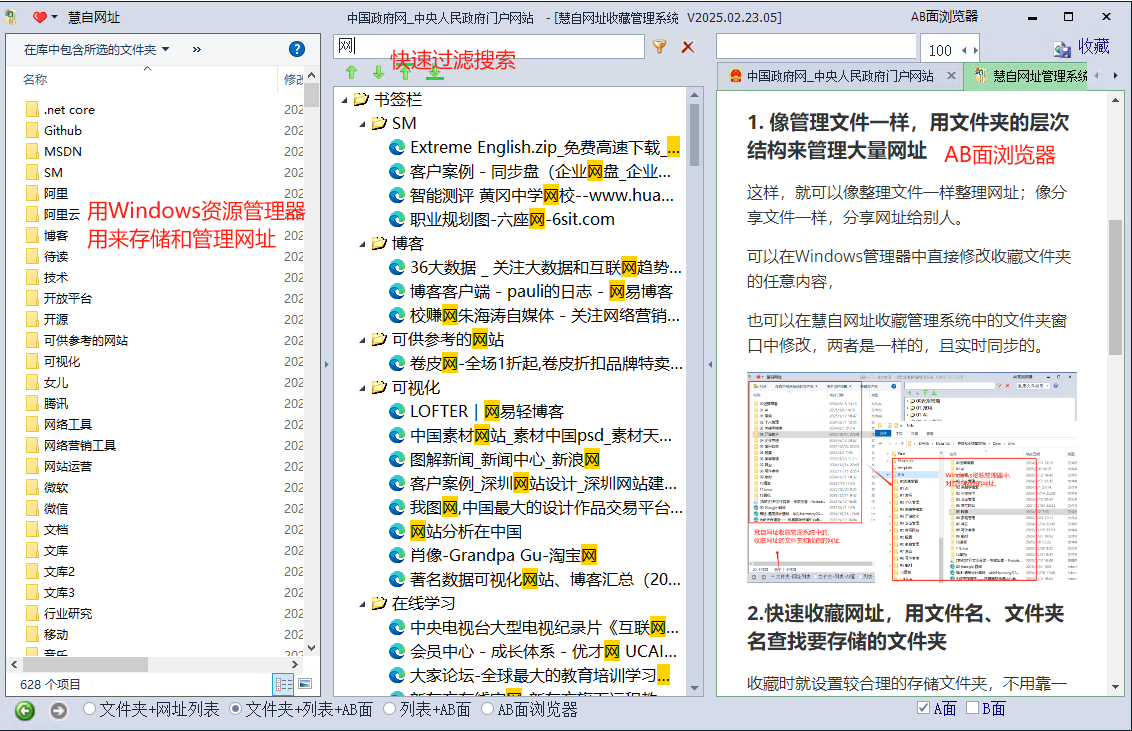Image resolution: width=1132 pixels, height=731 pixels.
Task: Go forward with the gray round arrow button
Action: [58, 711]
